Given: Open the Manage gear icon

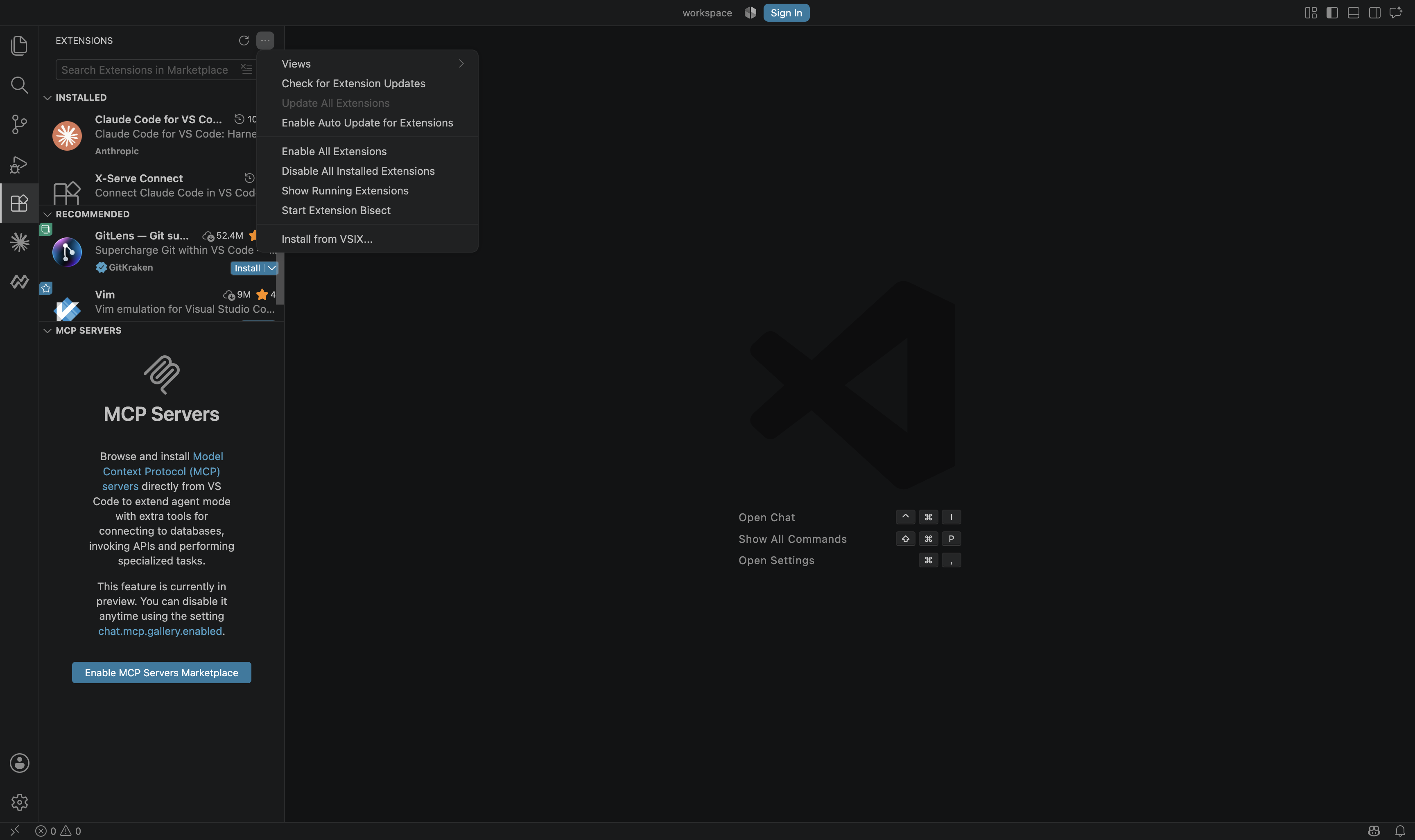Looking at the screenshot, I should [19, 802].
